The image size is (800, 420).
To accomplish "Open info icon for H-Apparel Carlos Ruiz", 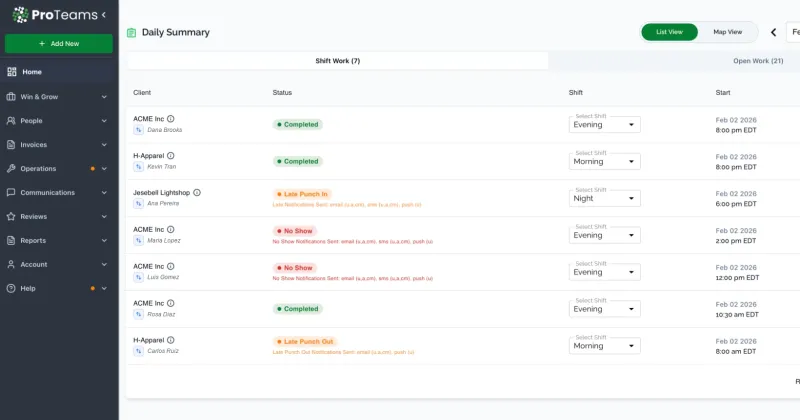I will (170, 340).
